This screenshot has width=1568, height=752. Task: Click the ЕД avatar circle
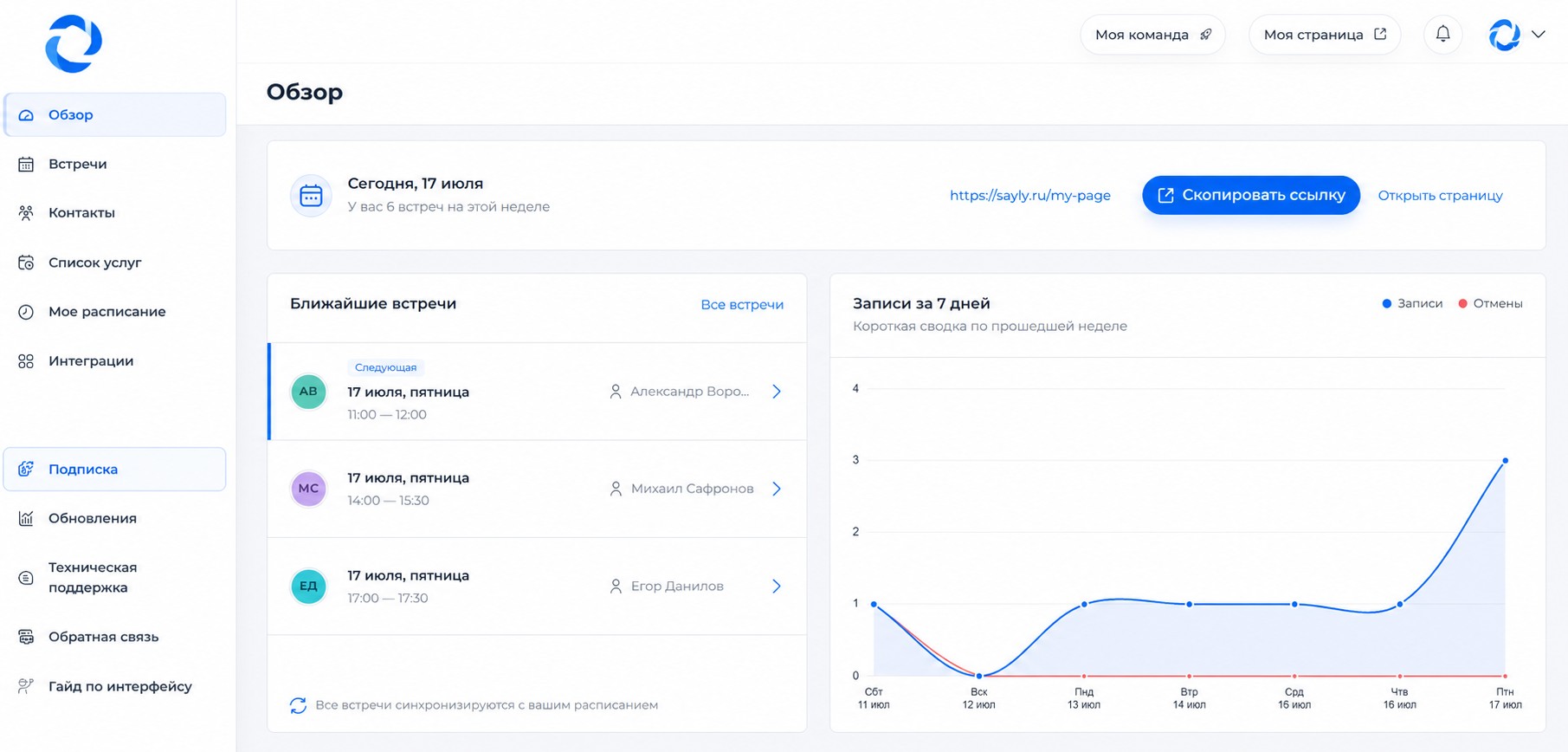(x=308, y=587)
